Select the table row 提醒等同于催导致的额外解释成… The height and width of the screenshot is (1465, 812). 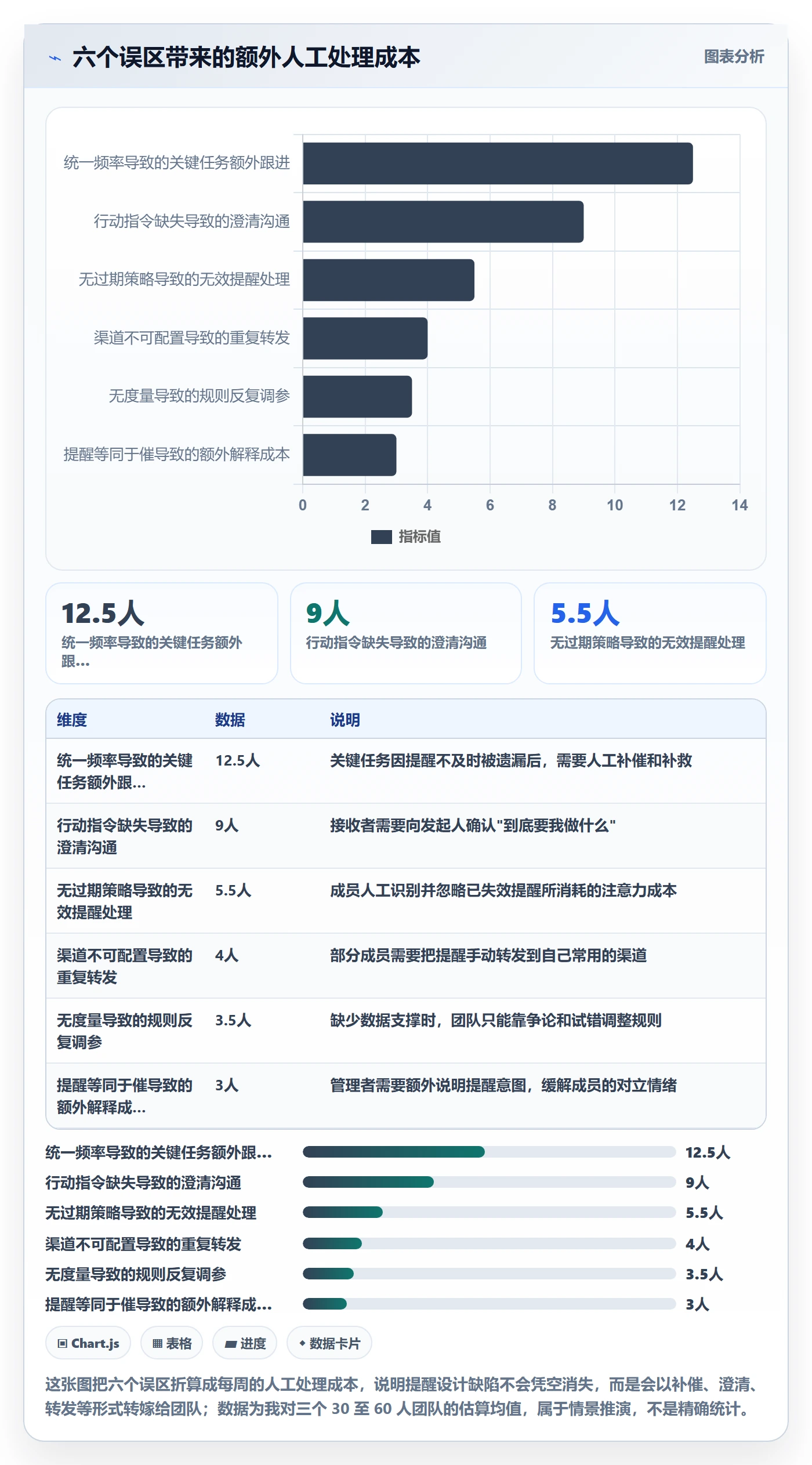click(406, 1096)
